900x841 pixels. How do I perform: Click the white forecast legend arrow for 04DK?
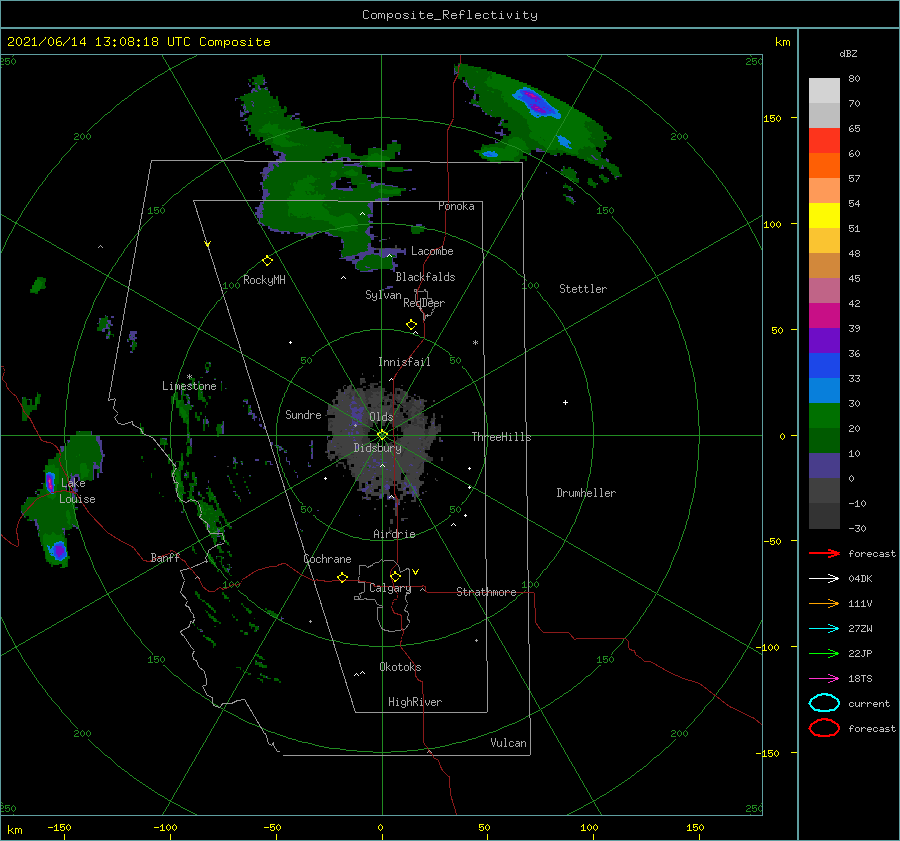824,578
